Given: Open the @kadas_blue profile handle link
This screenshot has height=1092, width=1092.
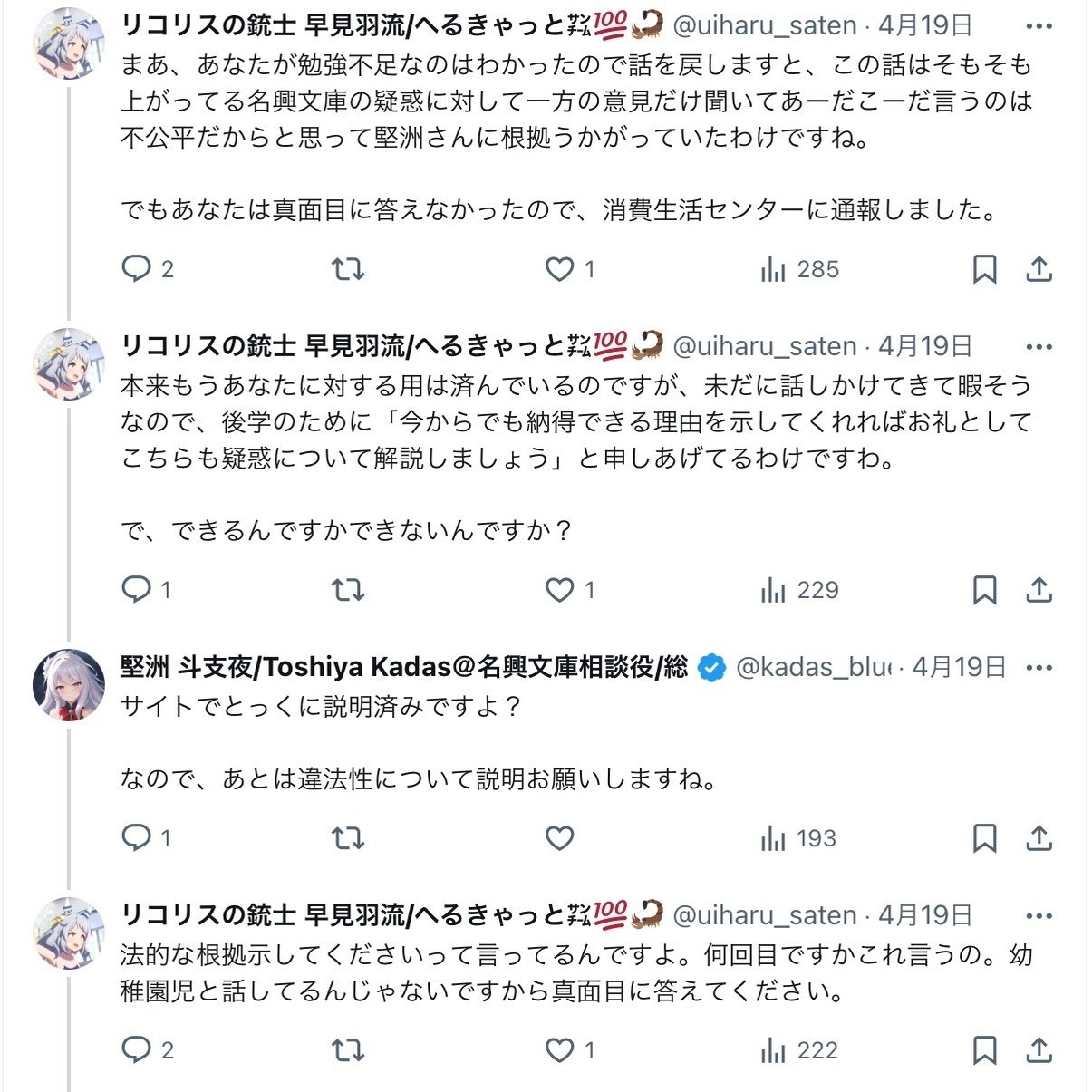Looking at the screenshot, I should coord(813,668).
